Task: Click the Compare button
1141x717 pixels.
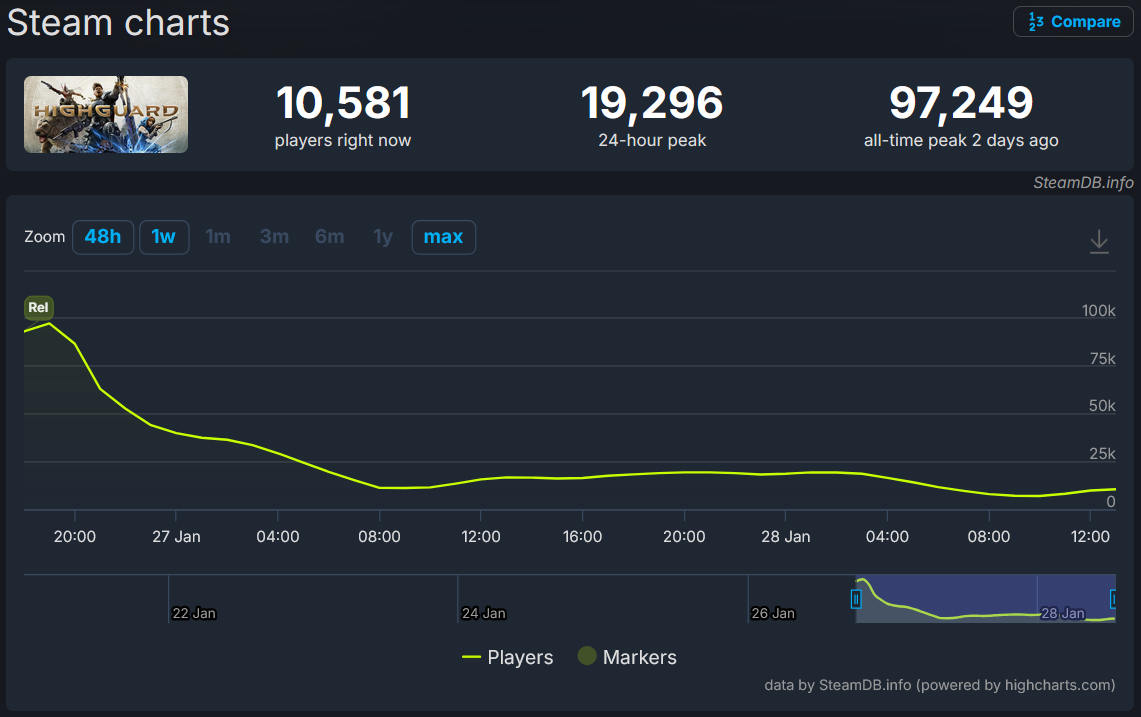Action: click(1073, 22)
